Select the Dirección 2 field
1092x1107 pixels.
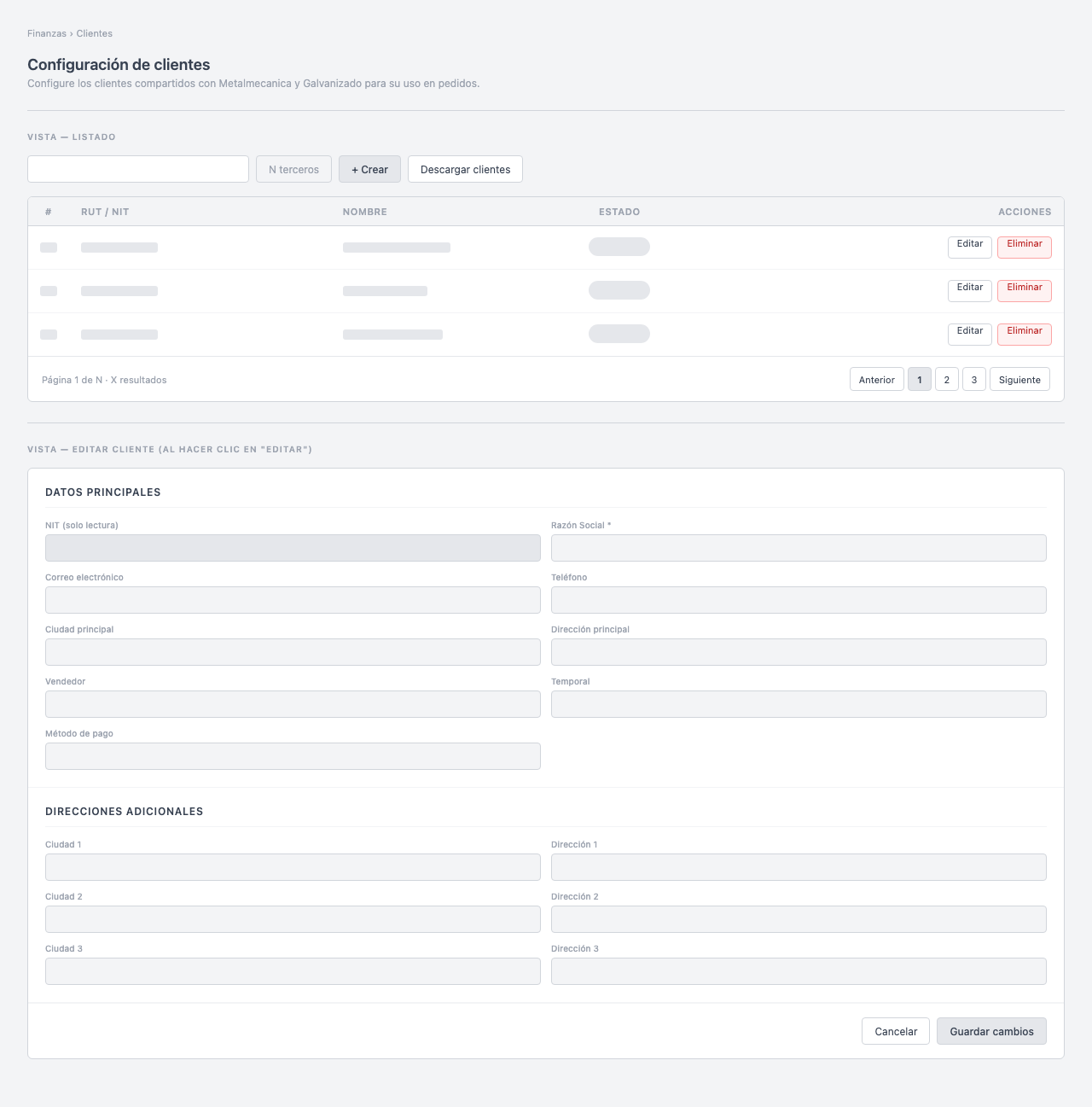799,919
